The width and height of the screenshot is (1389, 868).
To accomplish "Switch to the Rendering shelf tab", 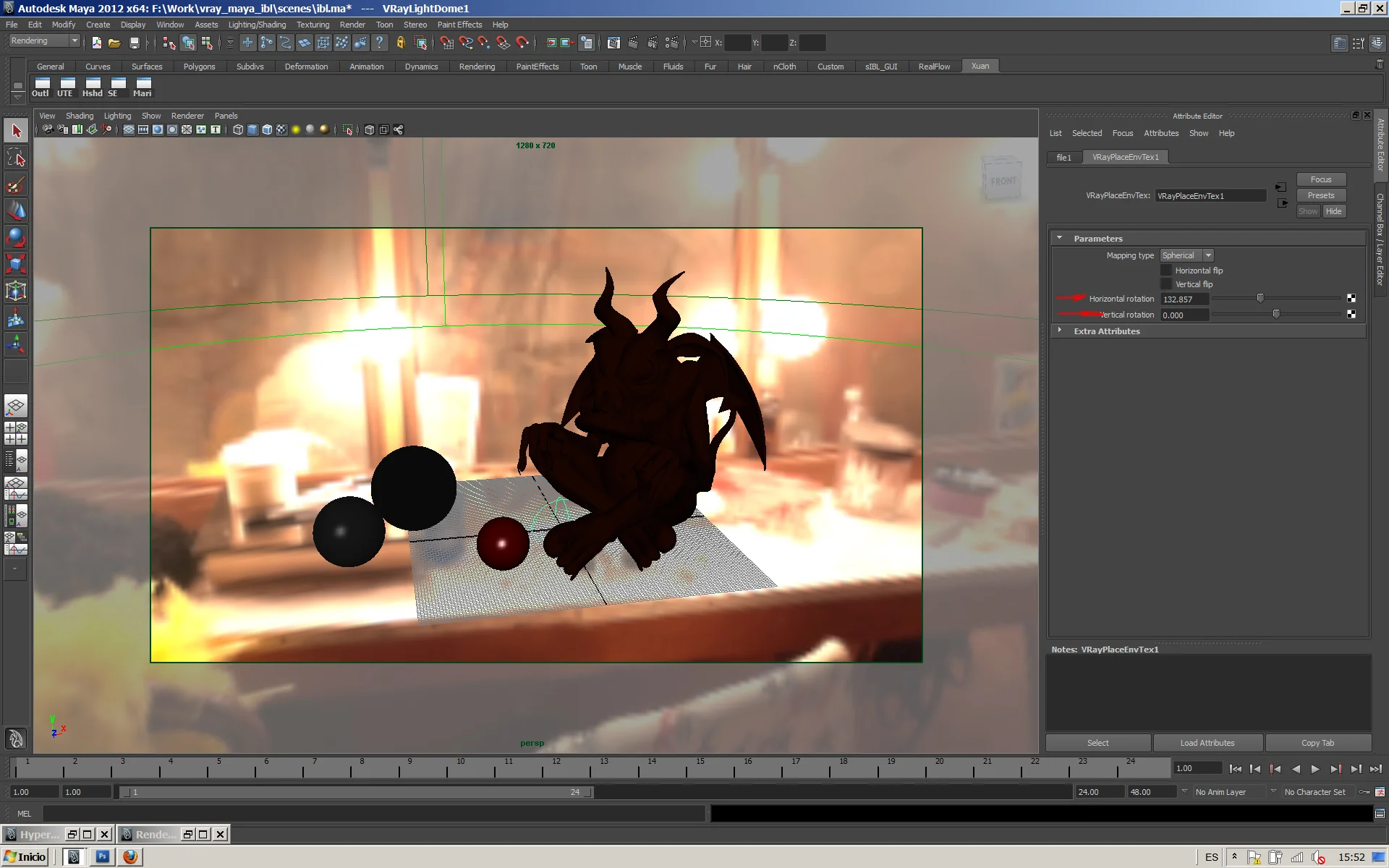I will click(x=477, y=67).
